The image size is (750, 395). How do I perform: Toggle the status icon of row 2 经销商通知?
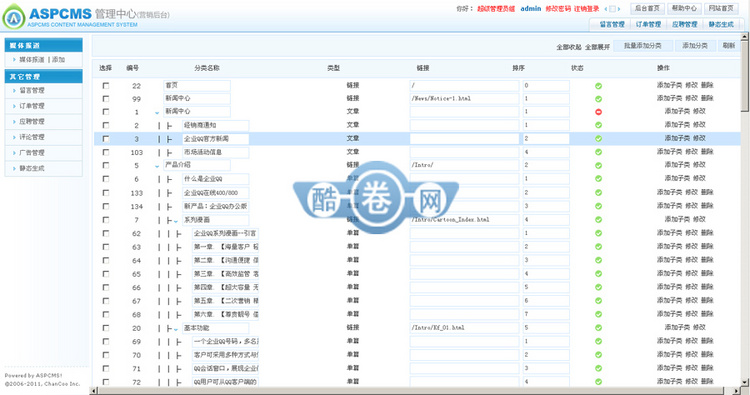598,125
